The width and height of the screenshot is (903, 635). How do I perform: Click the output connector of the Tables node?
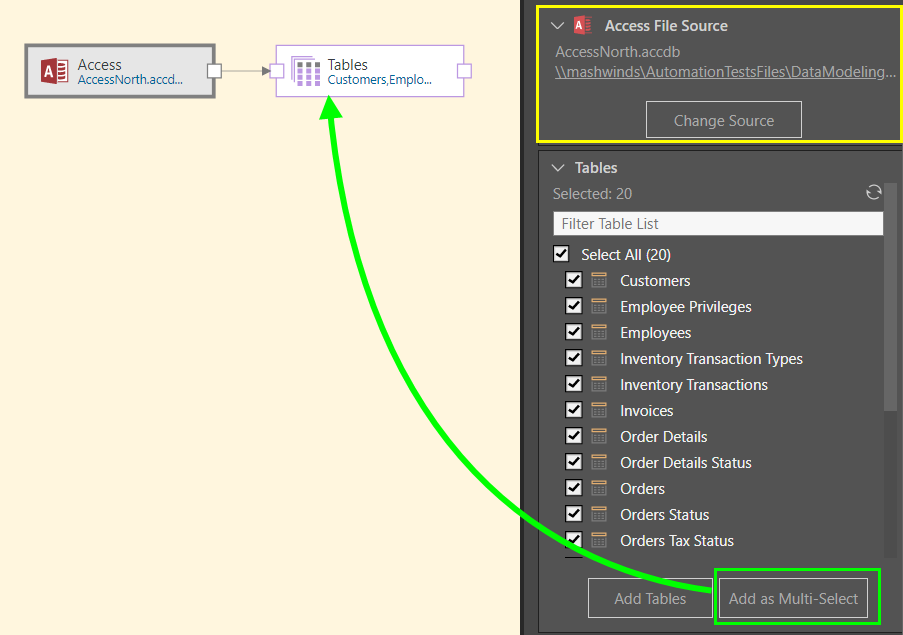[x=464, y=71]
